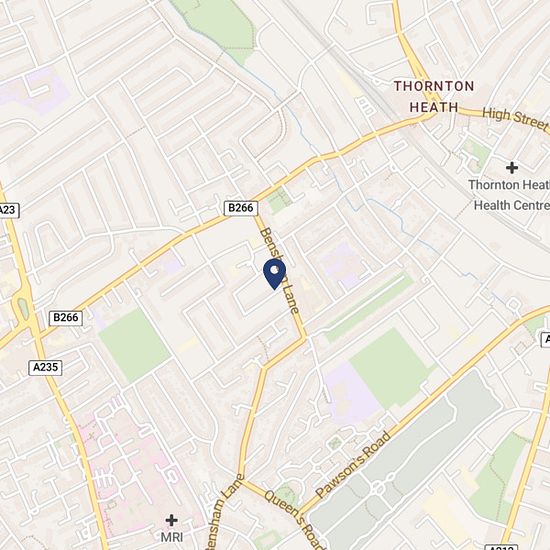Click the High Street road label

[515, 119]
